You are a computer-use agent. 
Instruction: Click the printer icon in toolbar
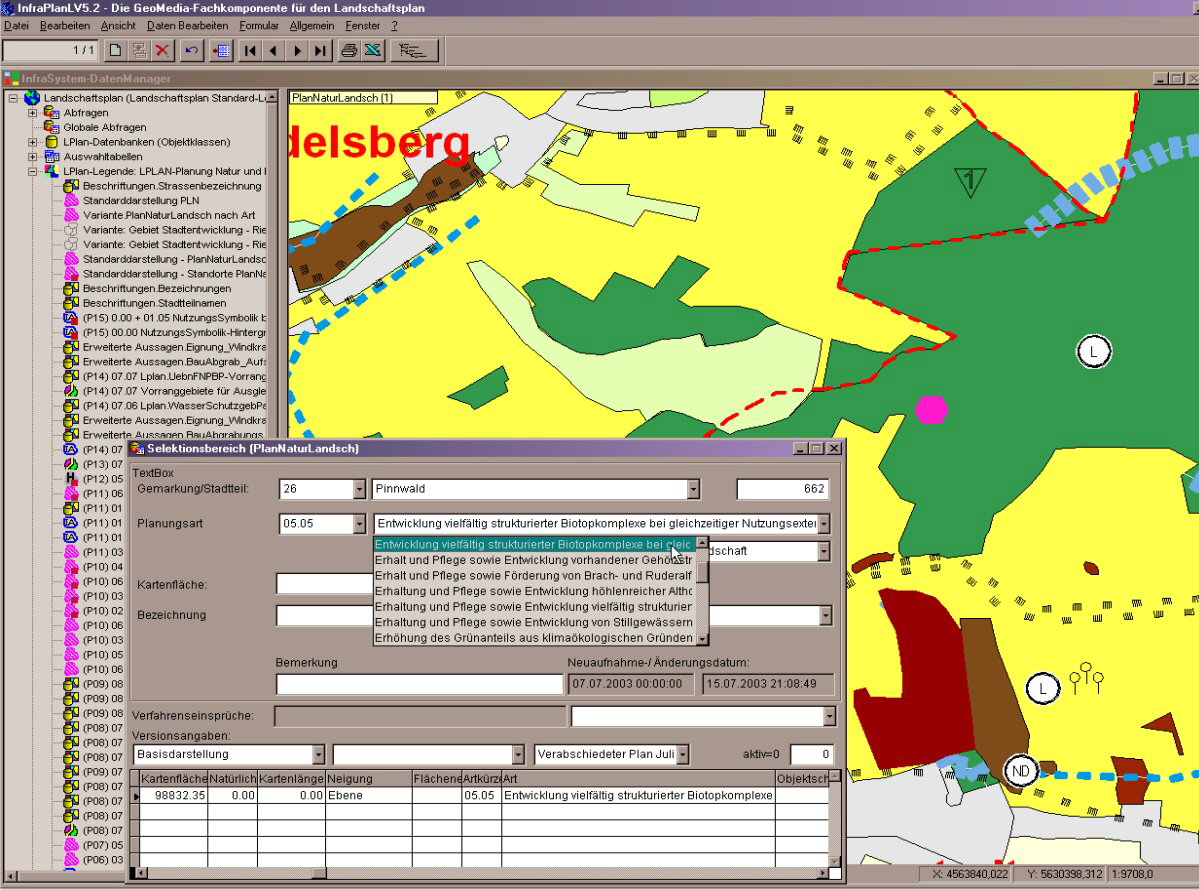tap(349, 50)
